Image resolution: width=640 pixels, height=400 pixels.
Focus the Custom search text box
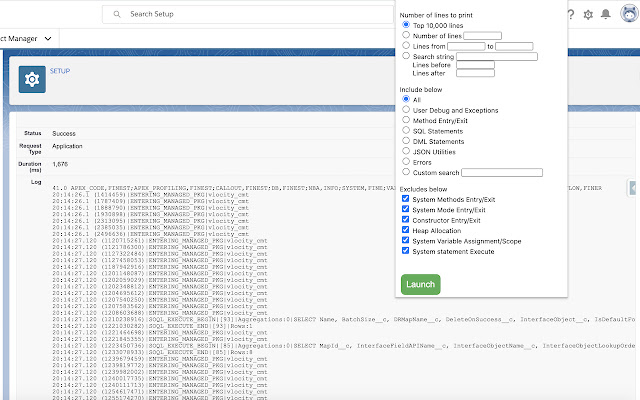click(x=502, y=173)
